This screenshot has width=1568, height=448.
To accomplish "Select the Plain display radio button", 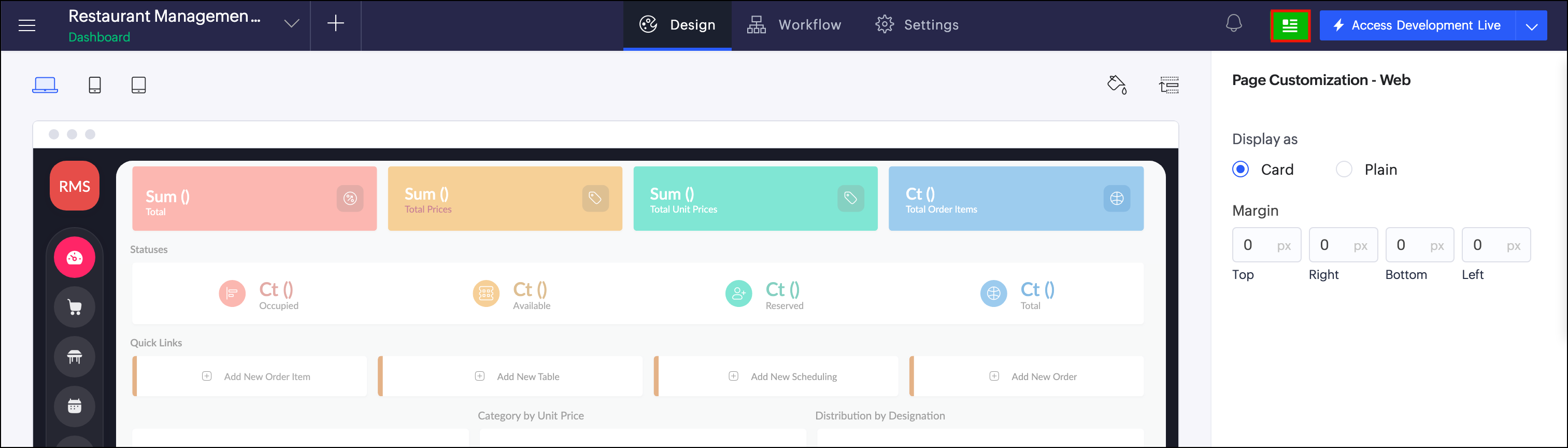I will coord(1344,169).
